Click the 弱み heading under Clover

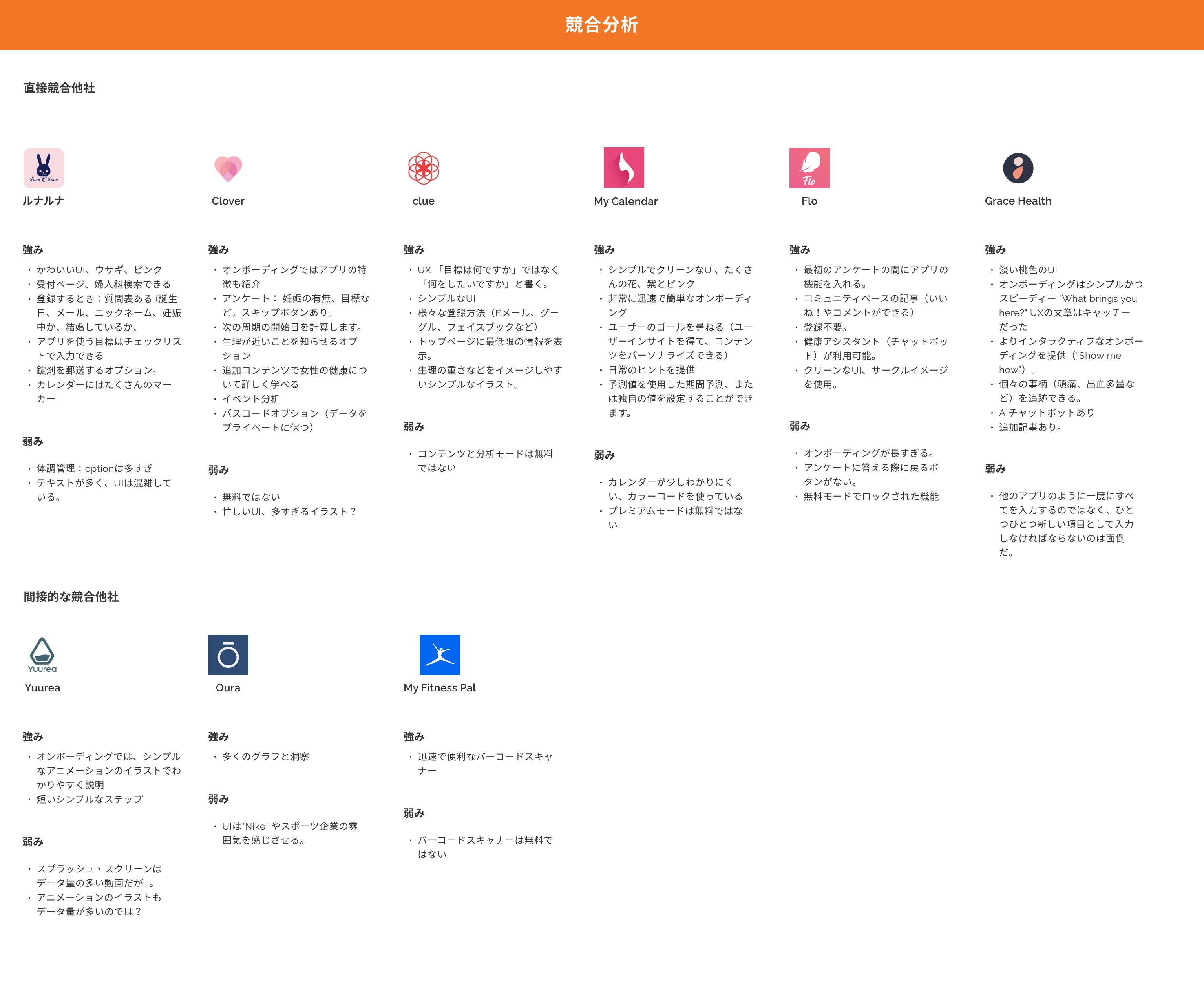[219, 470]
